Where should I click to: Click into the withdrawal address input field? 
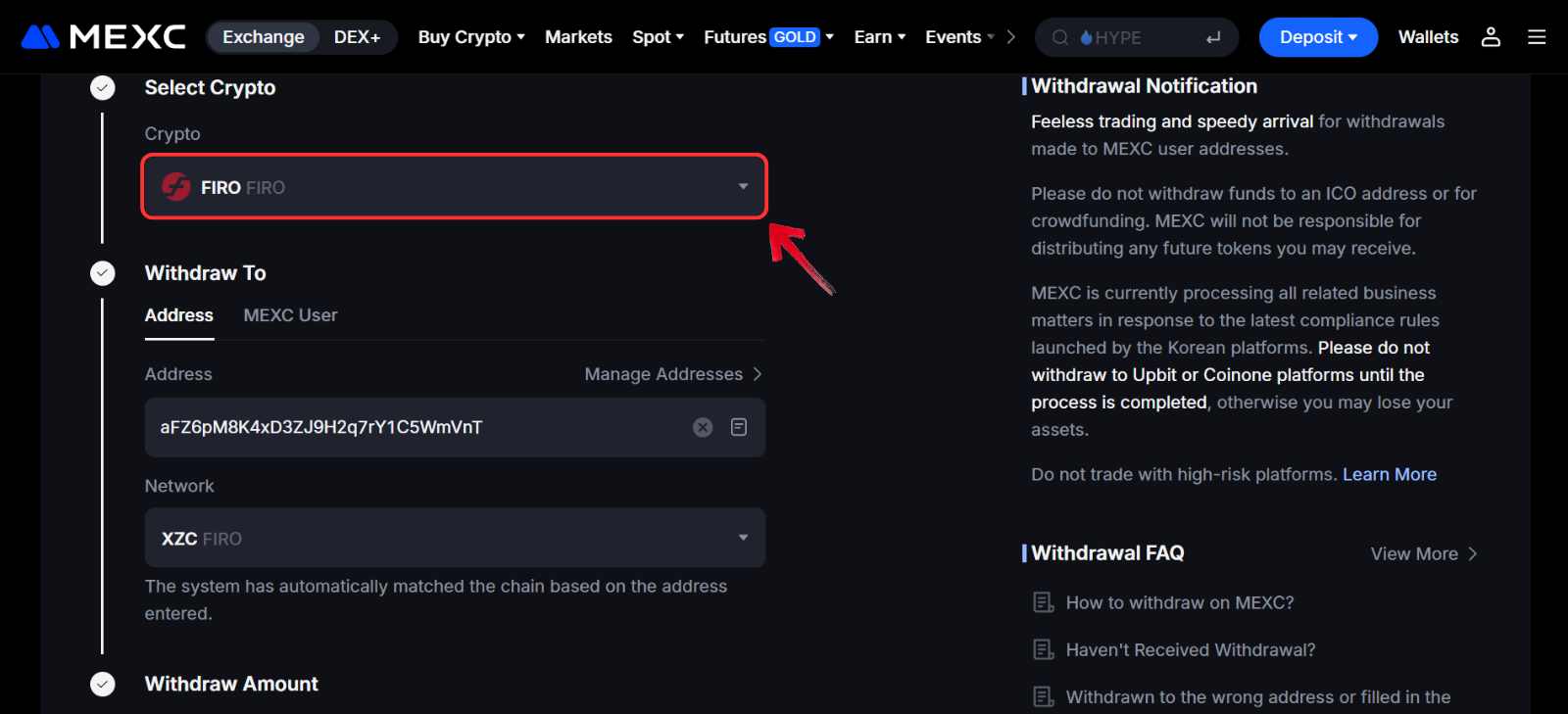pyautogui.click(x=412, y=427)
